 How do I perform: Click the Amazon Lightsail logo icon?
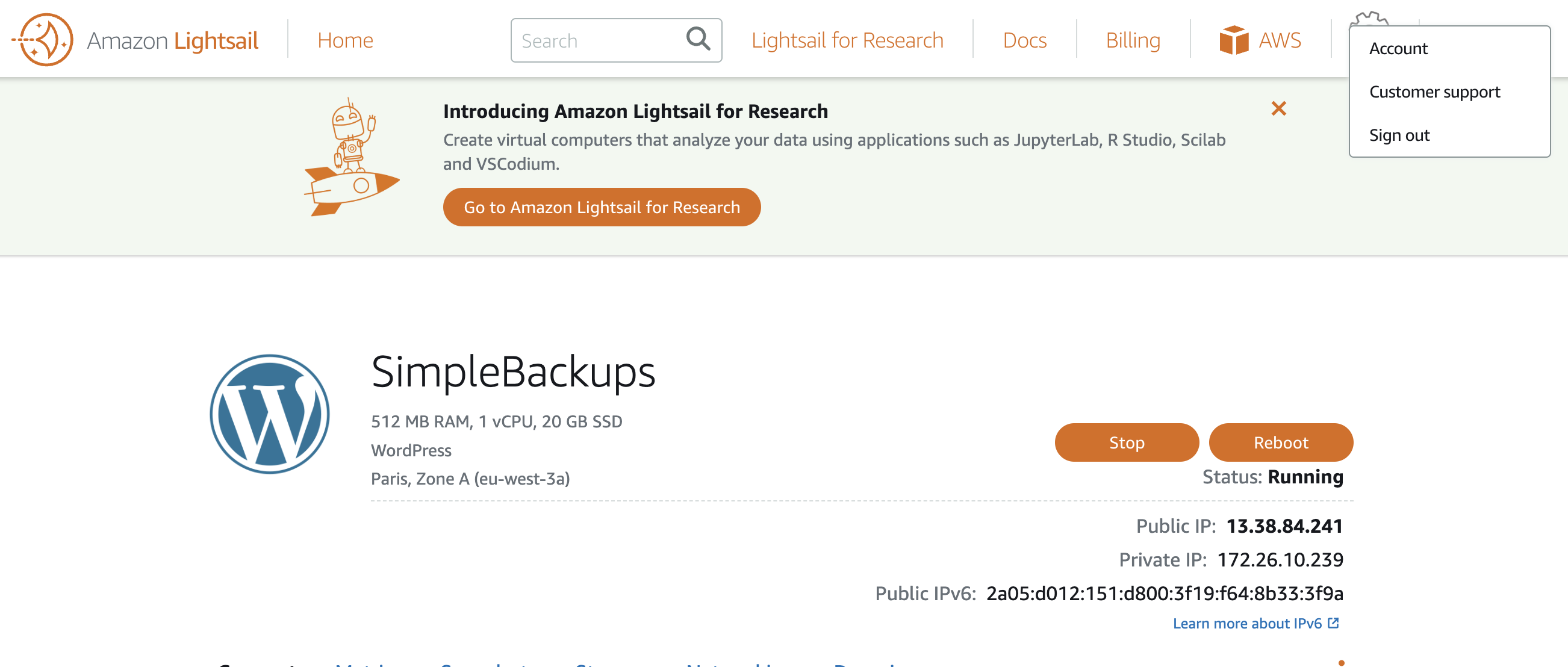pyautogui.click(x=43, y=40)
